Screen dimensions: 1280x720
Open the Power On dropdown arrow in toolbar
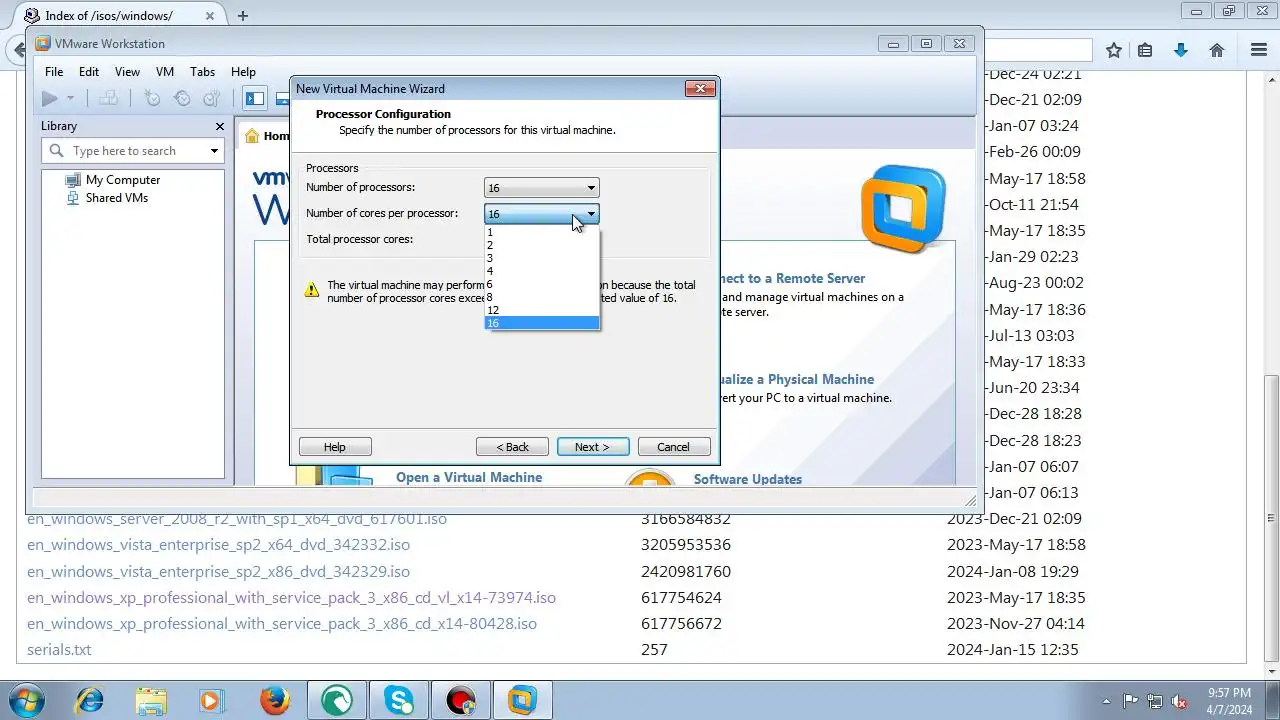point(70,98)
